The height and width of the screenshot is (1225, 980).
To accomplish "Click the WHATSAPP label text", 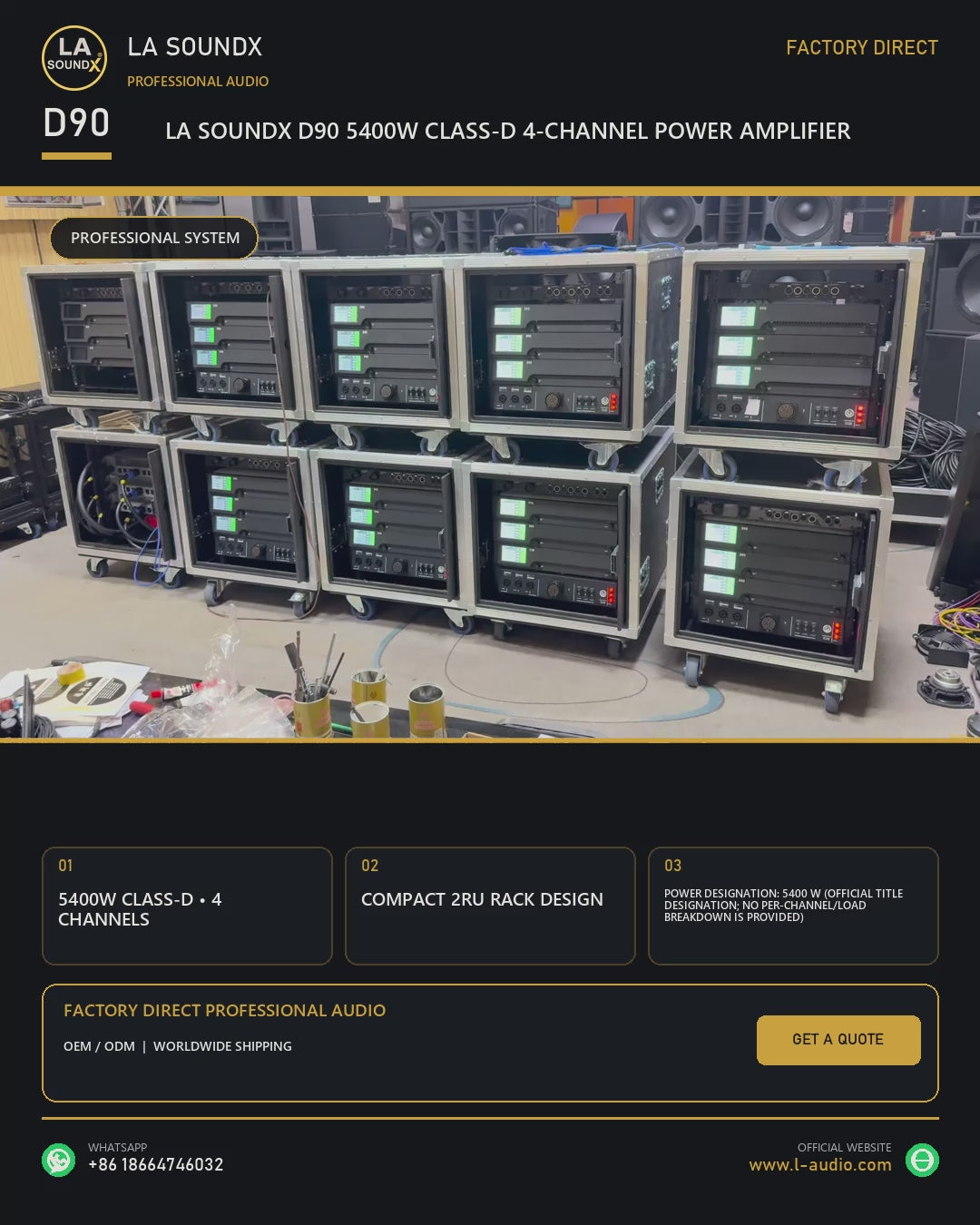I will [x=117, y=1148].
